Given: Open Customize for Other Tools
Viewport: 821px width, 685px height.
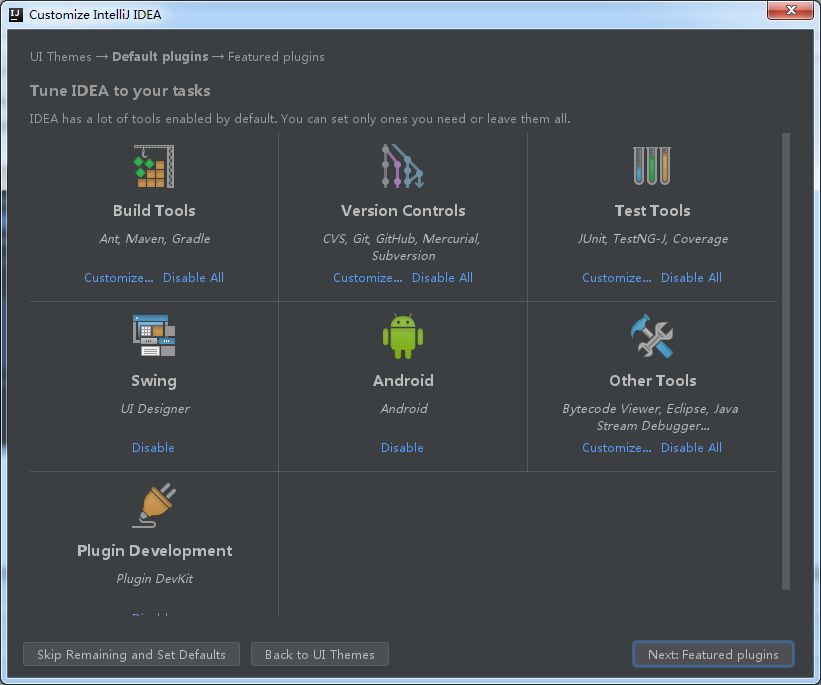Looking at the screenshot, I should click(x=617, y=448).
